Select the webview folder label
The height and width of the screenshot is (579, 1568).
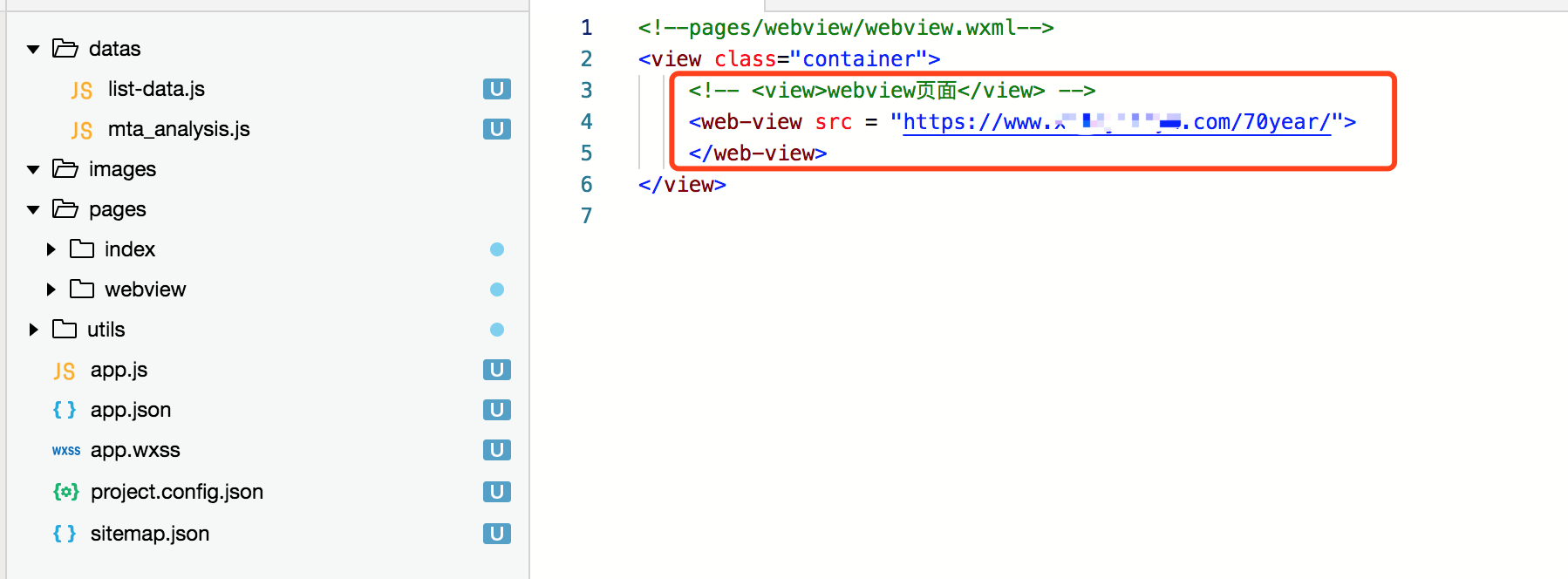tap(145, 289)
